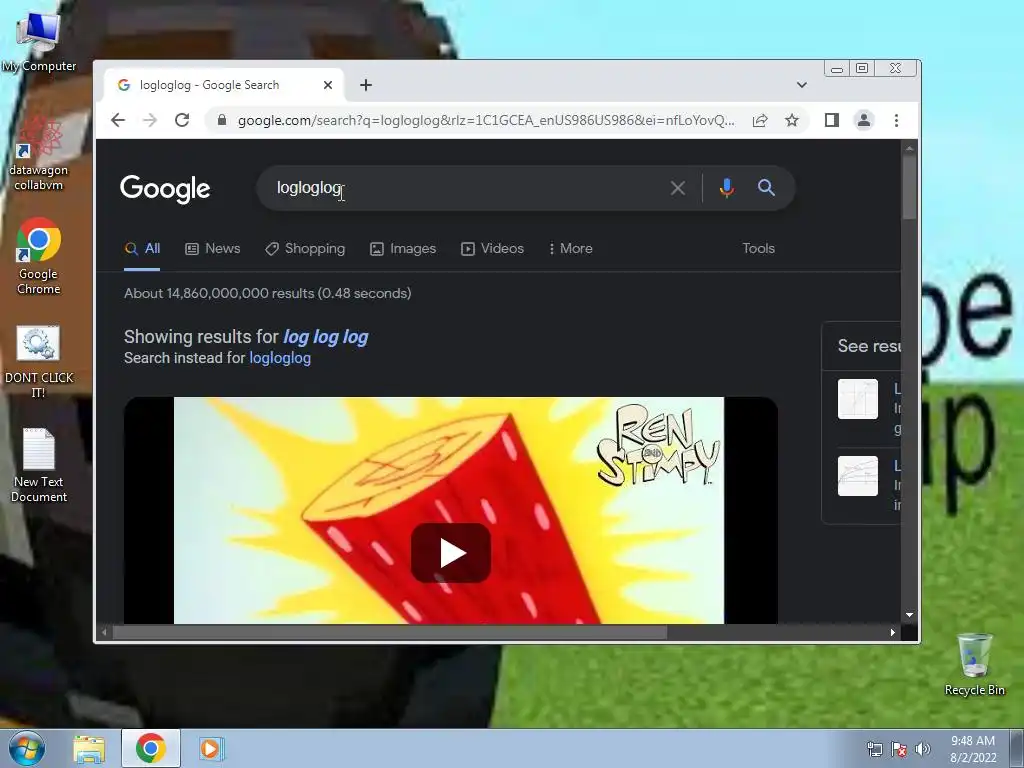Click the forward navigation arrow

[x=150, y=120]
